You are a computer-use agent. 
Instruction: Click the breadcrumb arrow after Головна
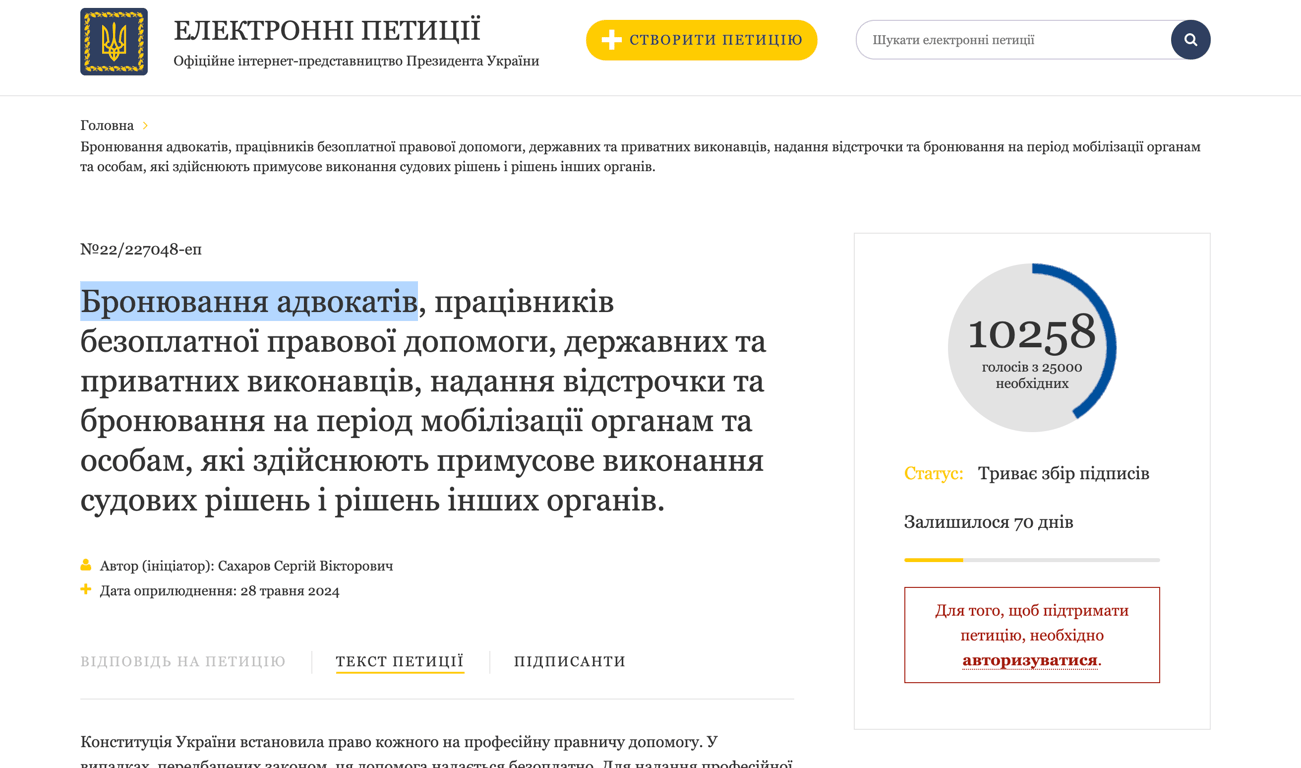pyautogui.click(x=146, y=125)
